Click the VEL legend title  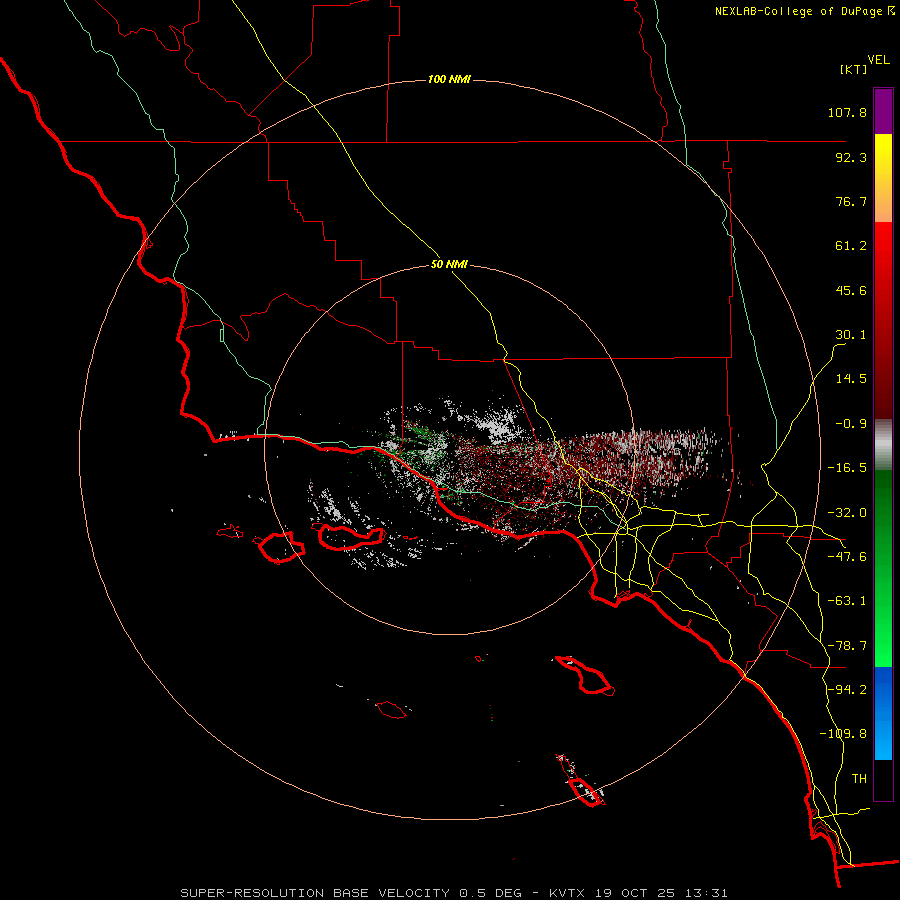(878, 59)
